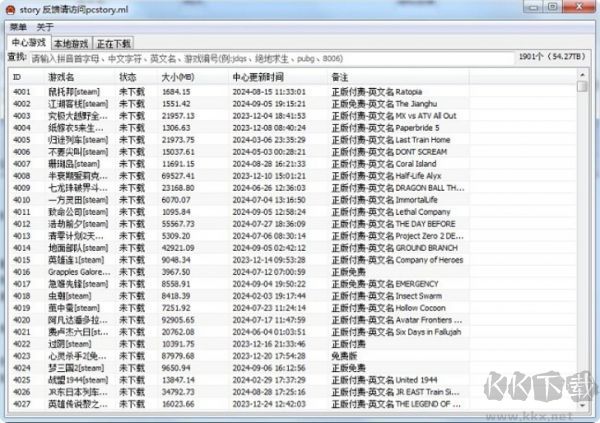This screenshot has height=423, width=600.
Task: Select game 一方灵田[steam]
Action: click(x=78, y=200)
